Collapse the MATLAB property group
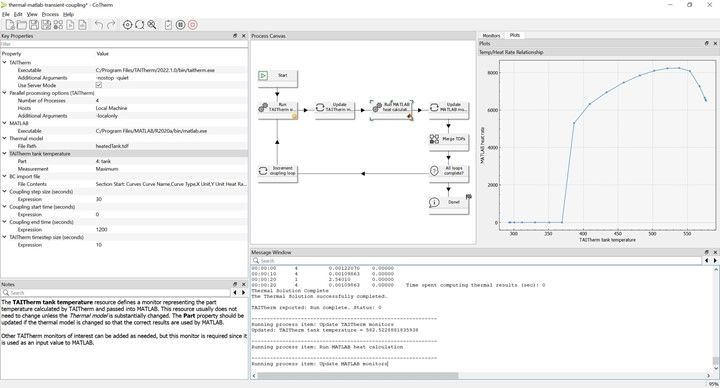 pos(5,123)
